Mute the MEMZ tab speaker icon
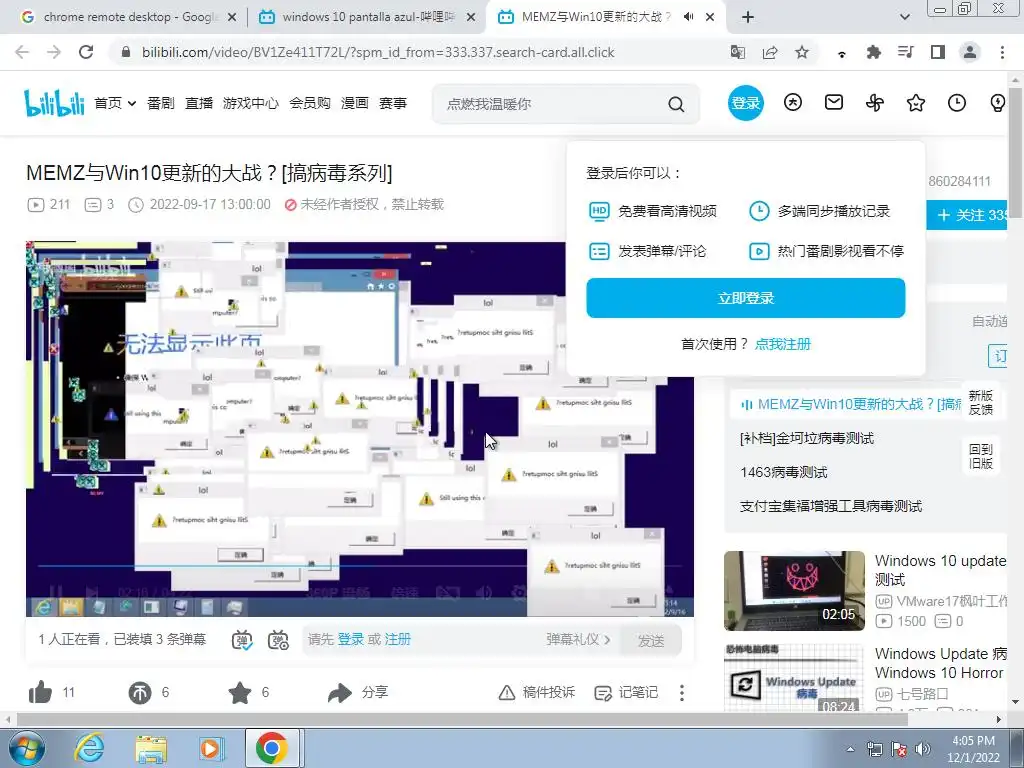The width and height of the screenshot is (1024, 768). (x=688, y=17)
